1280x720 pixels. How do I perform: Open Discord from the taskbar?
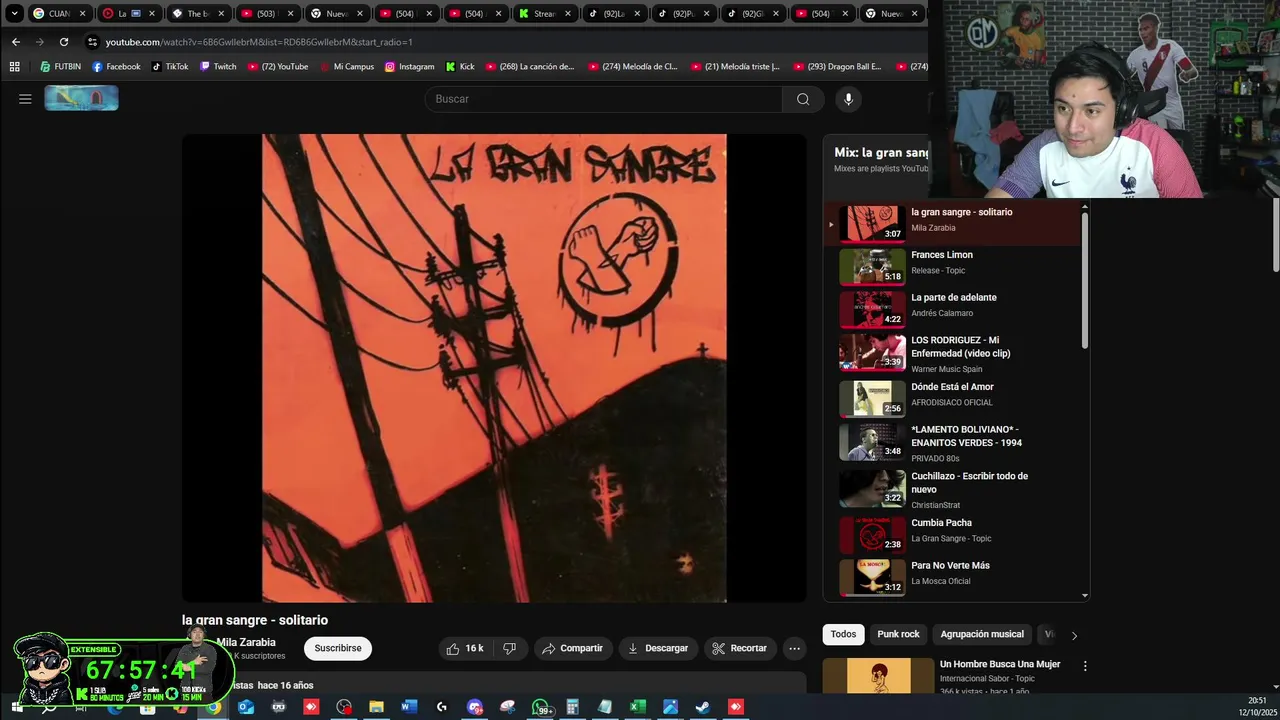pos(474,707)
